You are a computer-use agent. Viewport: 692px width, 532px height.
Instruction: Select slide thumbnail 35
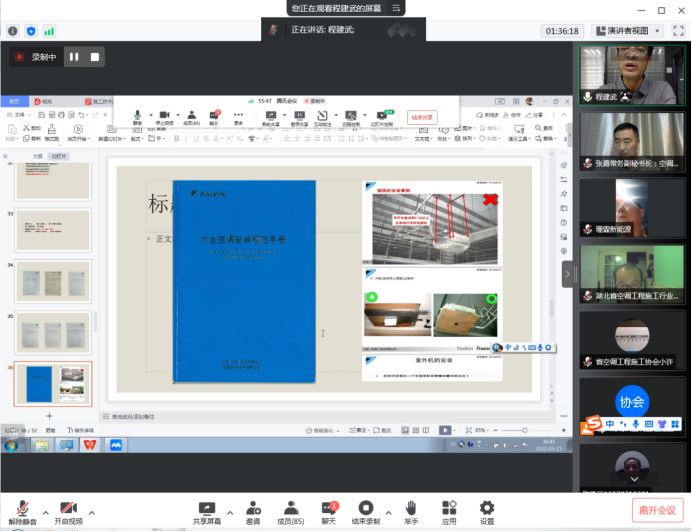tap(53, 333)
